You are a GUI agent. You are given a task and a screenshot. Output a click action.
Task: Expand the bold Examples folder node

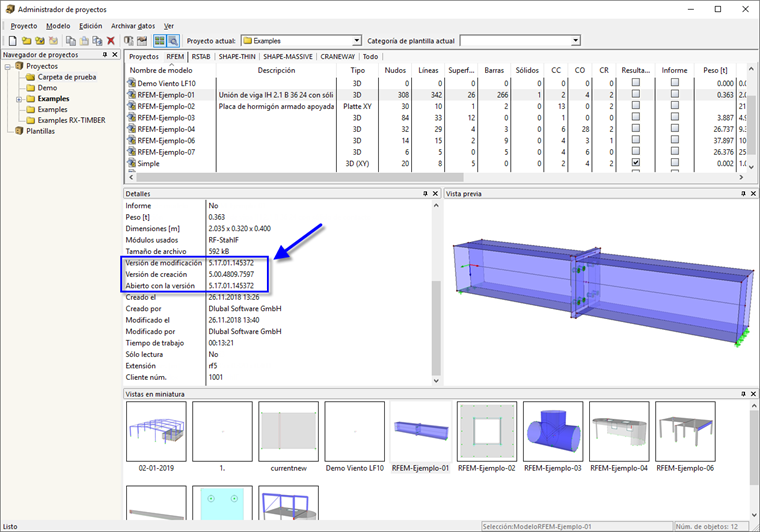pos(19,99)
